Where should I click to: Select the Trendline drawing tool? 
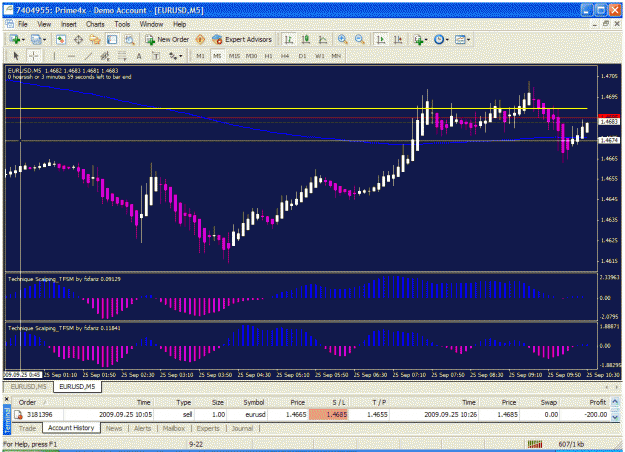click(x=88, y=56)
